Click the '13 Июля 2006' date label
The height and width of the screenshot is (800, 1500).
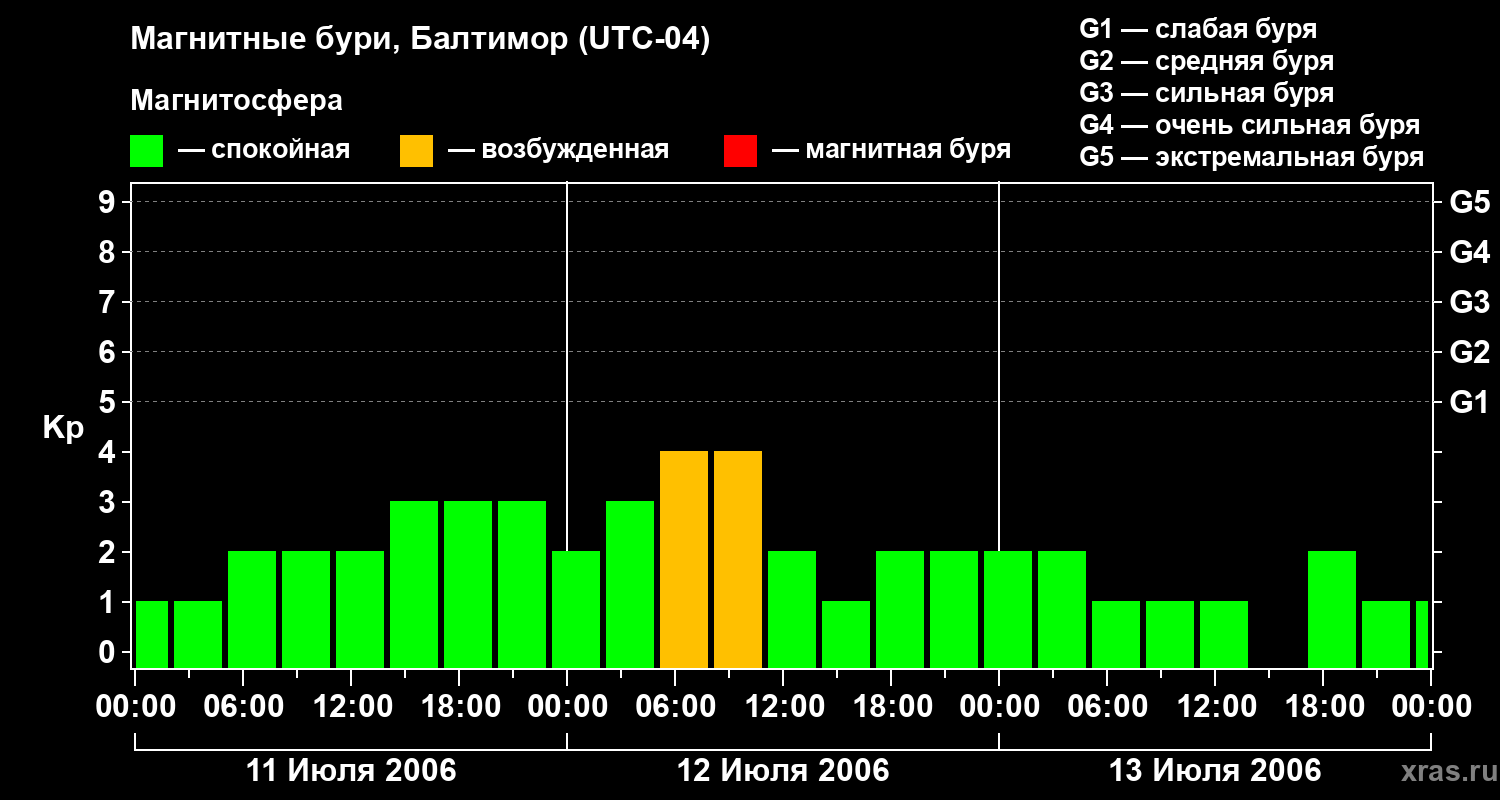[x=1215, y=771]
